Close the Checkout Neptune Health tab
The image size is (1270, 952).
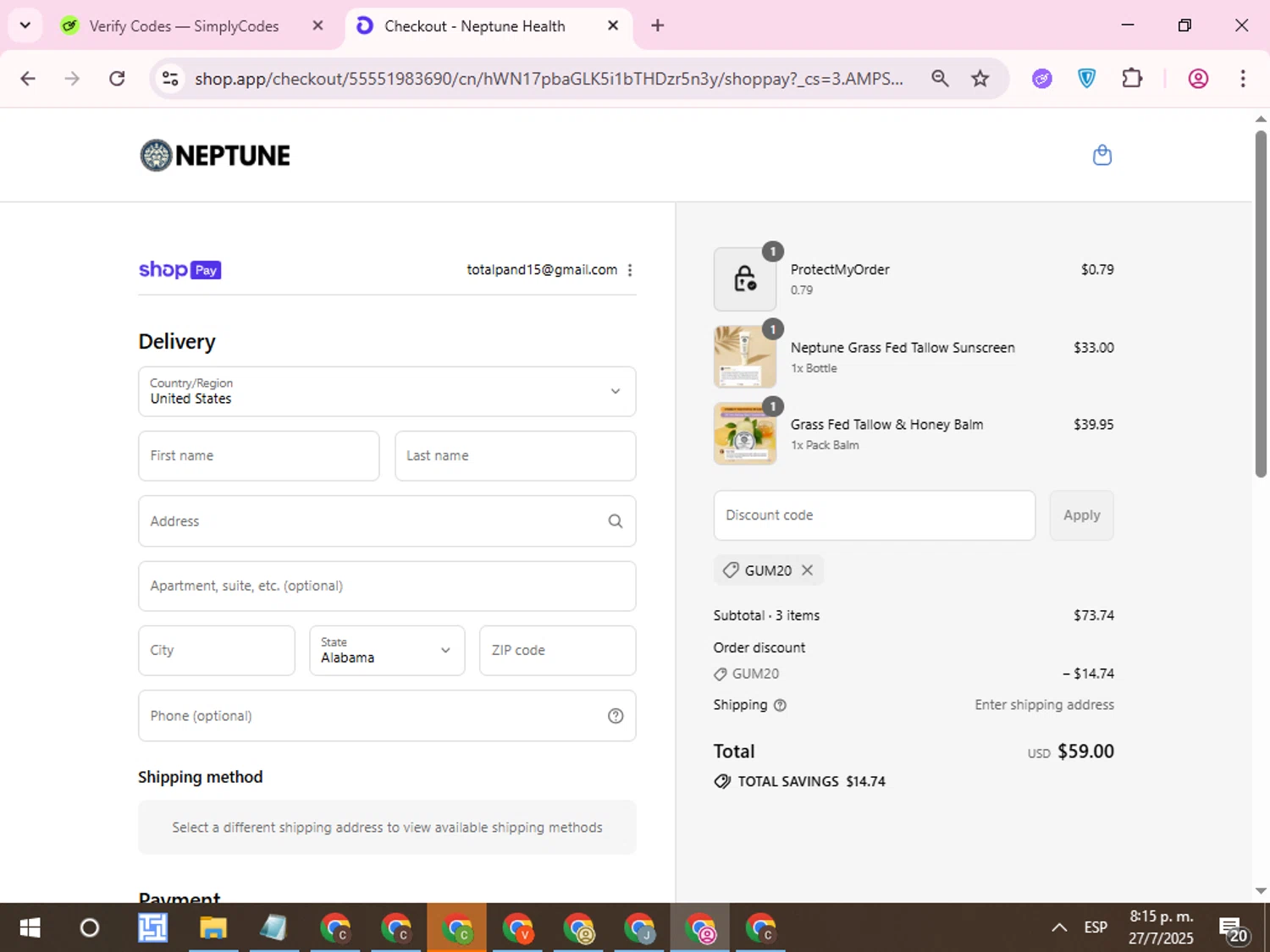[613, 25]
